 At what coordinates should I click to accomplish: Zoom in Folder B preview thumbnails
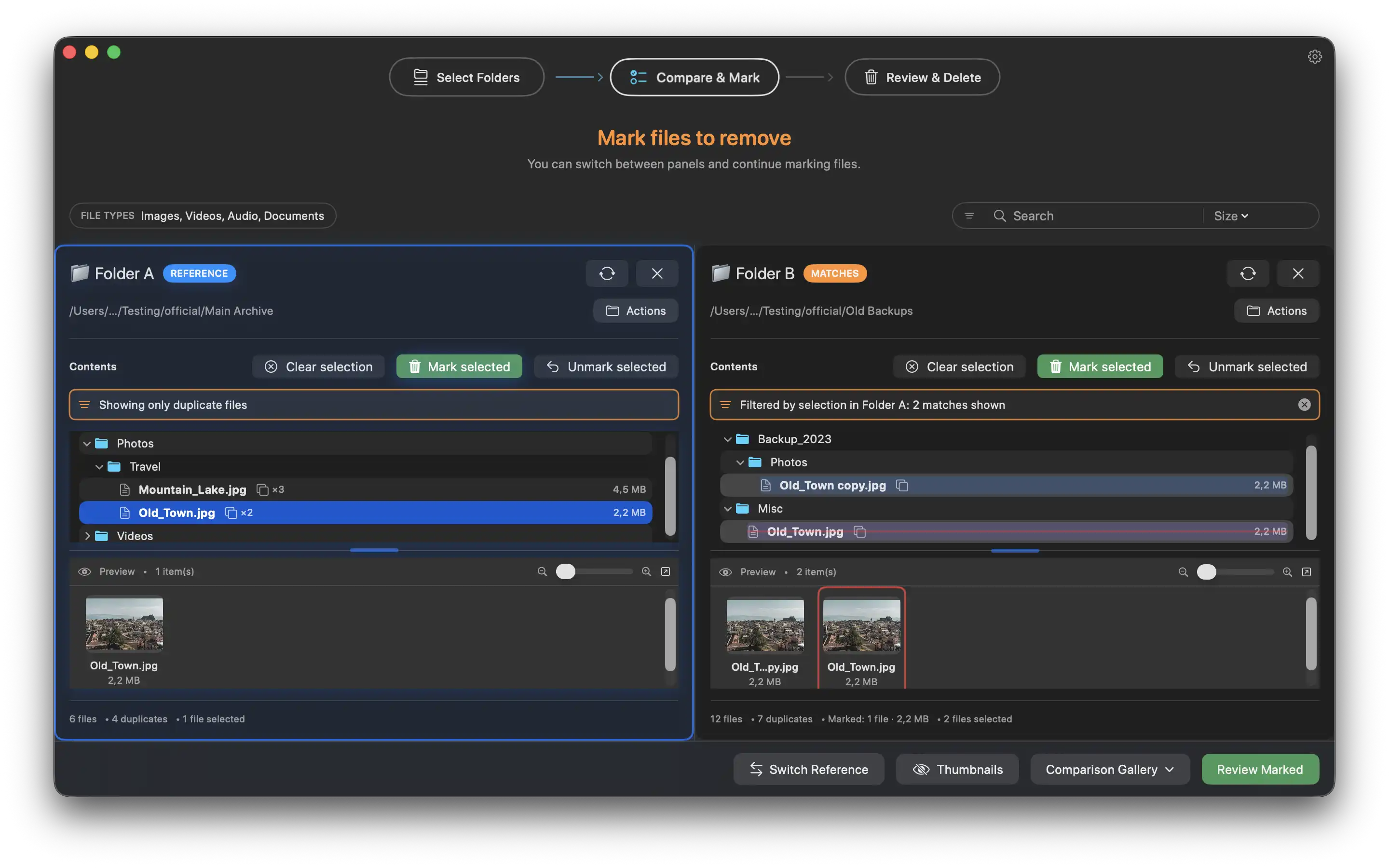(1287, 572)
